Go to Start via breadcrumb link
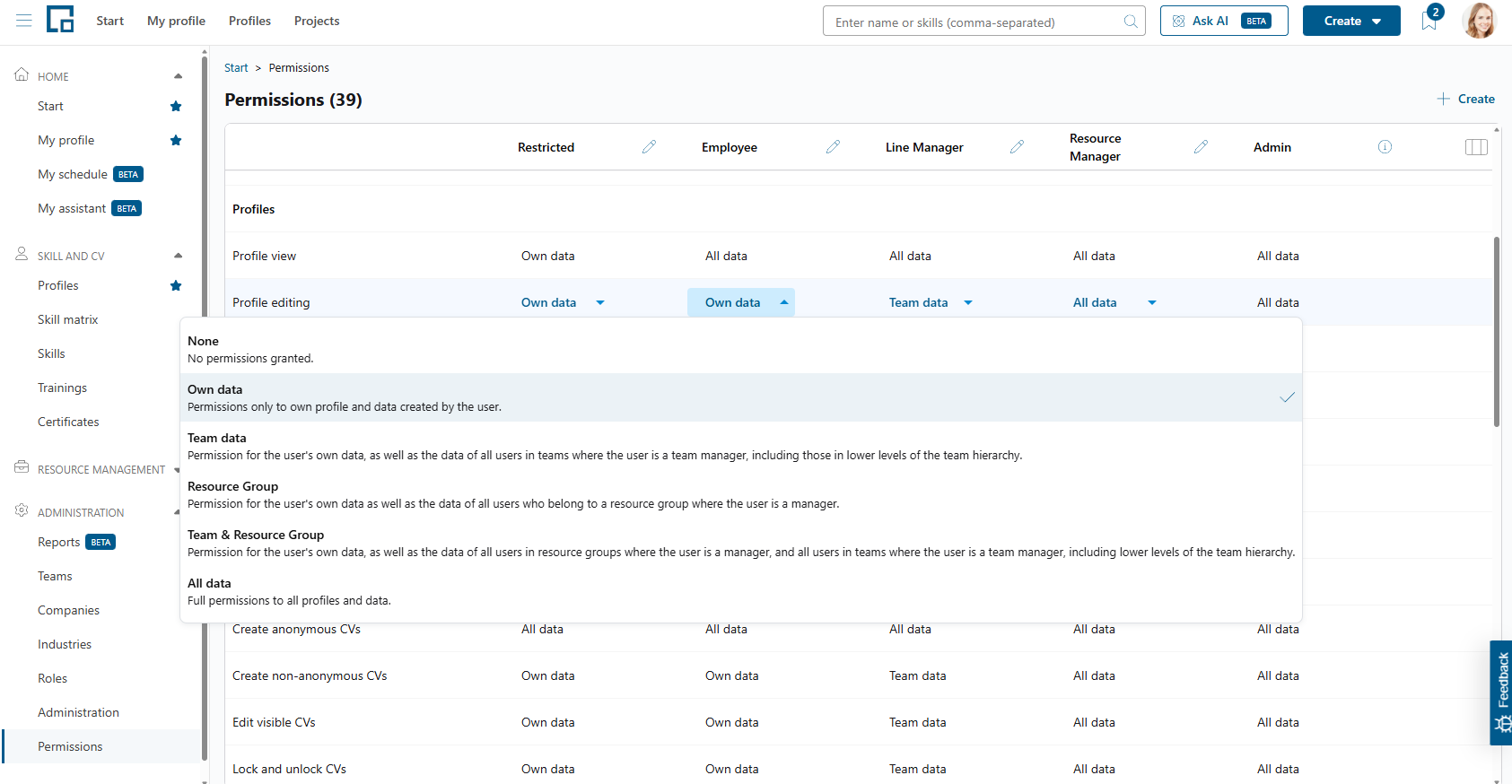The width and height of the screenshot is (1512, 784). point(236,67)
